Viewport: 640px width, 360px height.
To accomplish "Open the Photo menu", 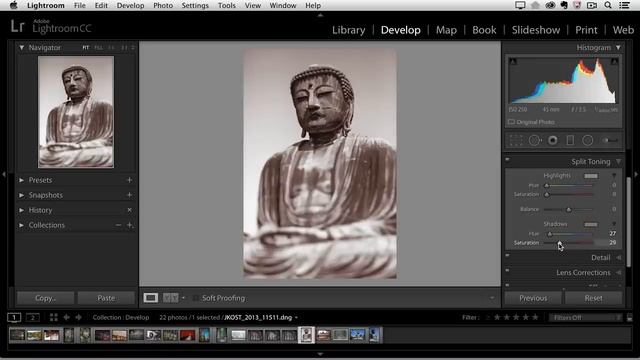I will pyautogui.click(x=163, y=5).
